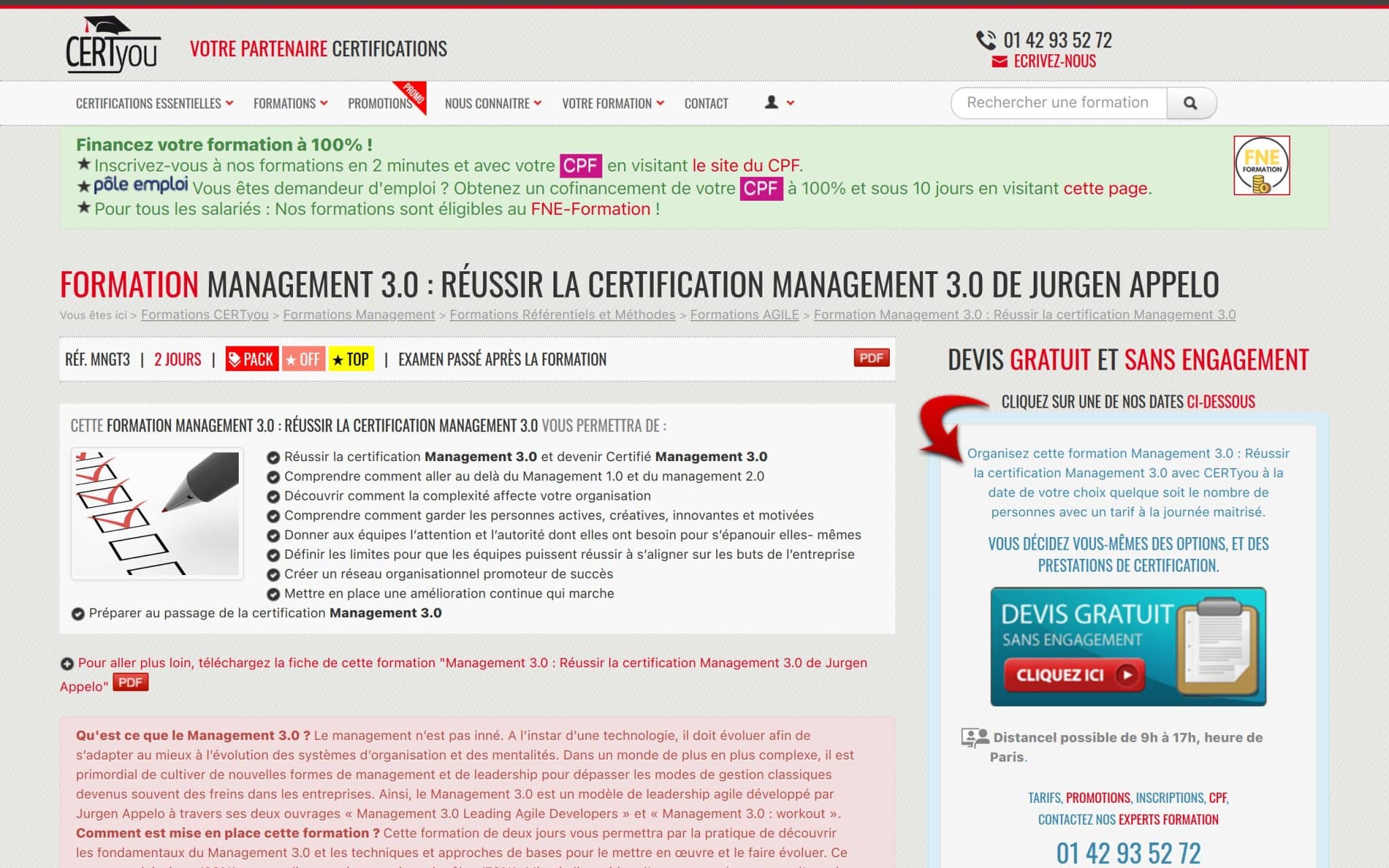The width and height of the screenshot is (1389, 868).
Task: Click the phone icon by 01 42 93 52 72
Action: point(985,41)
